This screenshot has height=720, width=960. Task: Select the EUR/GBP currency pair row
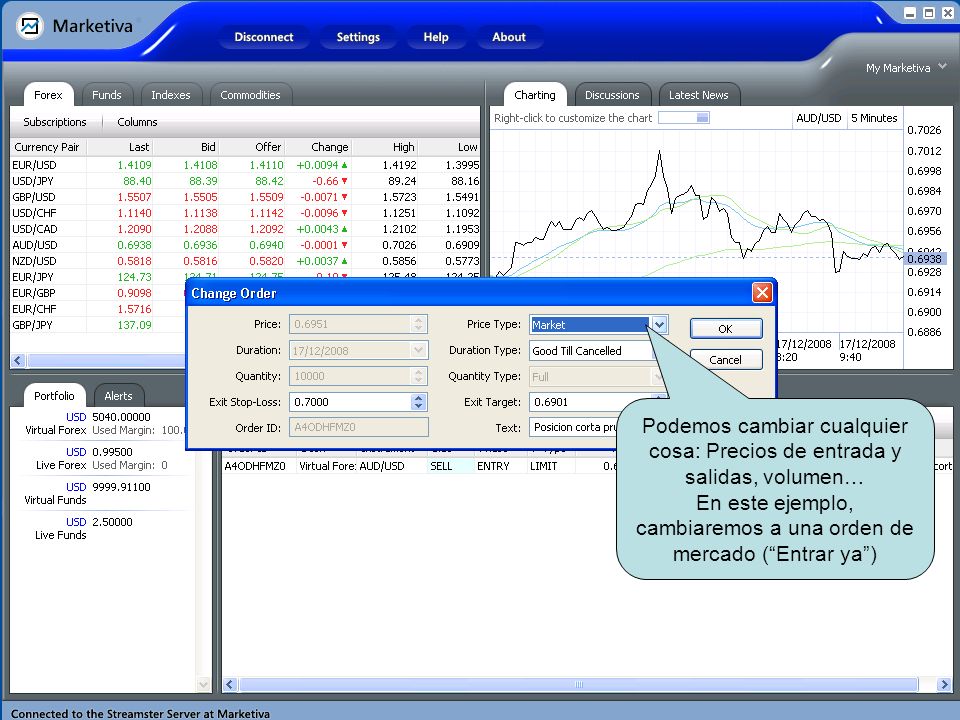98,293
